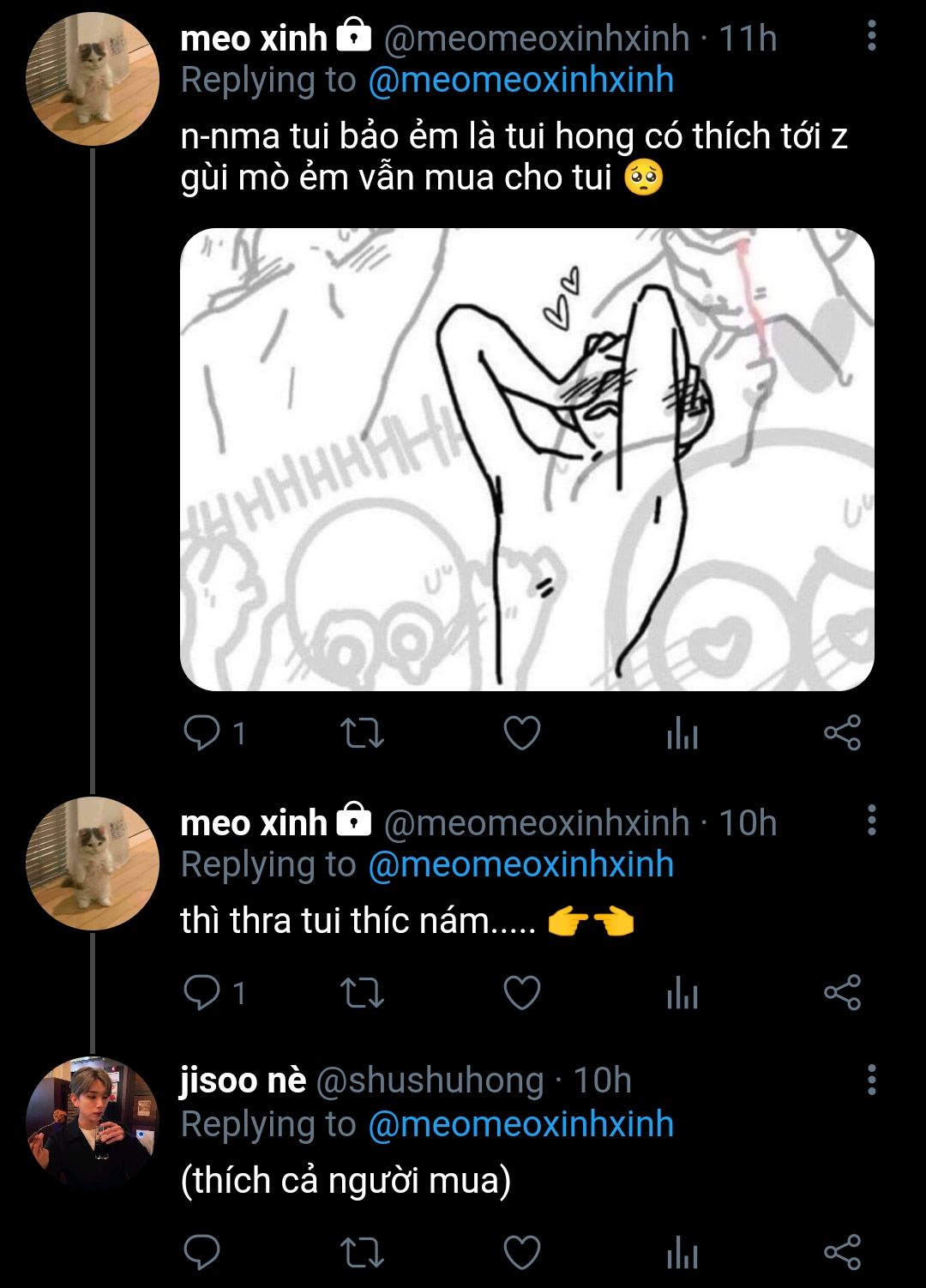926x1288 pixels.
Task: Share the "thì thra tui thíc nám" tweet
Action: click(x=842, y=993)
